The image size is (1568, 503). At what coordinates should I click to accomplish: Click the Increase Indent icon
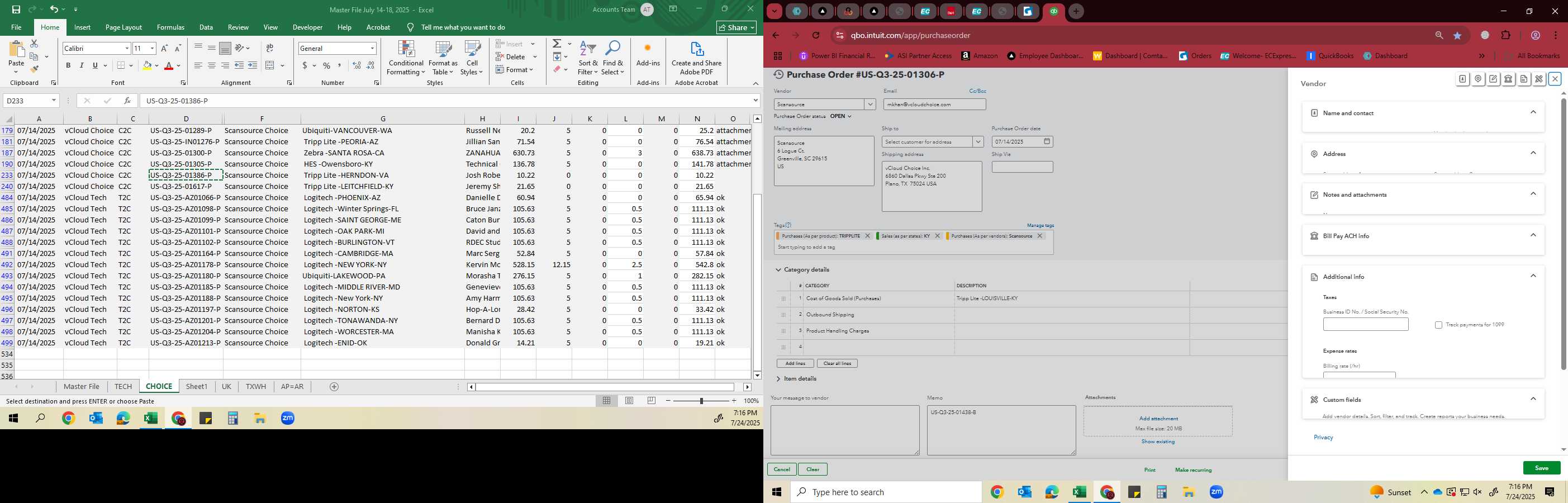(x=253, y=66)
